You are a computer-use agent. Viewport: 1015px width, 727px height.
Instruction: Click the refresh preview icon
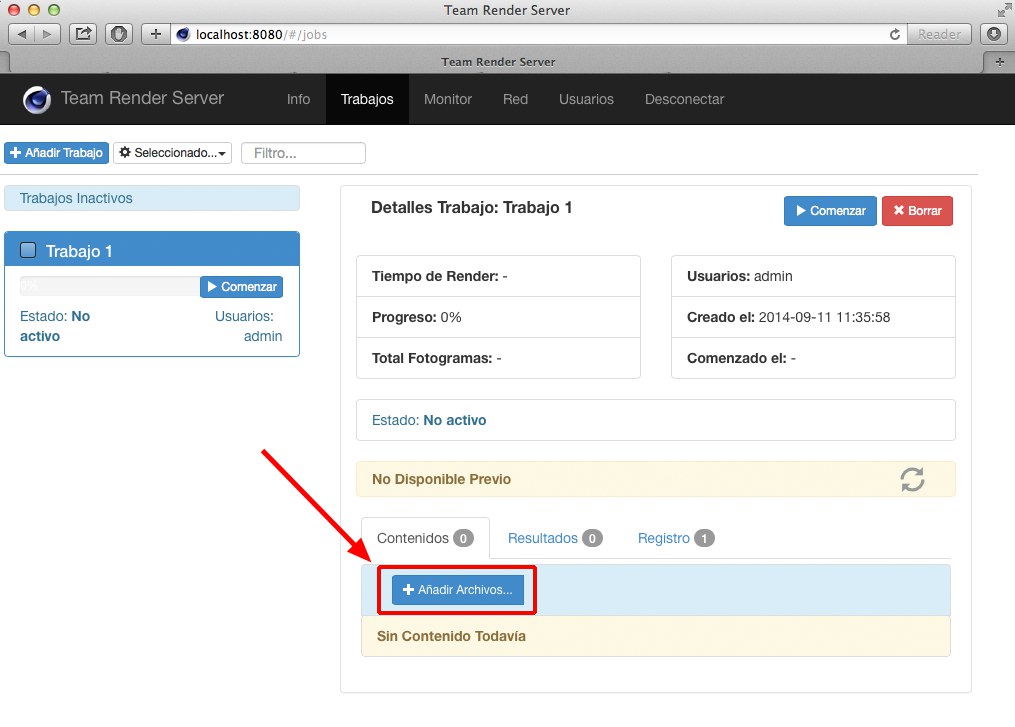912,479
